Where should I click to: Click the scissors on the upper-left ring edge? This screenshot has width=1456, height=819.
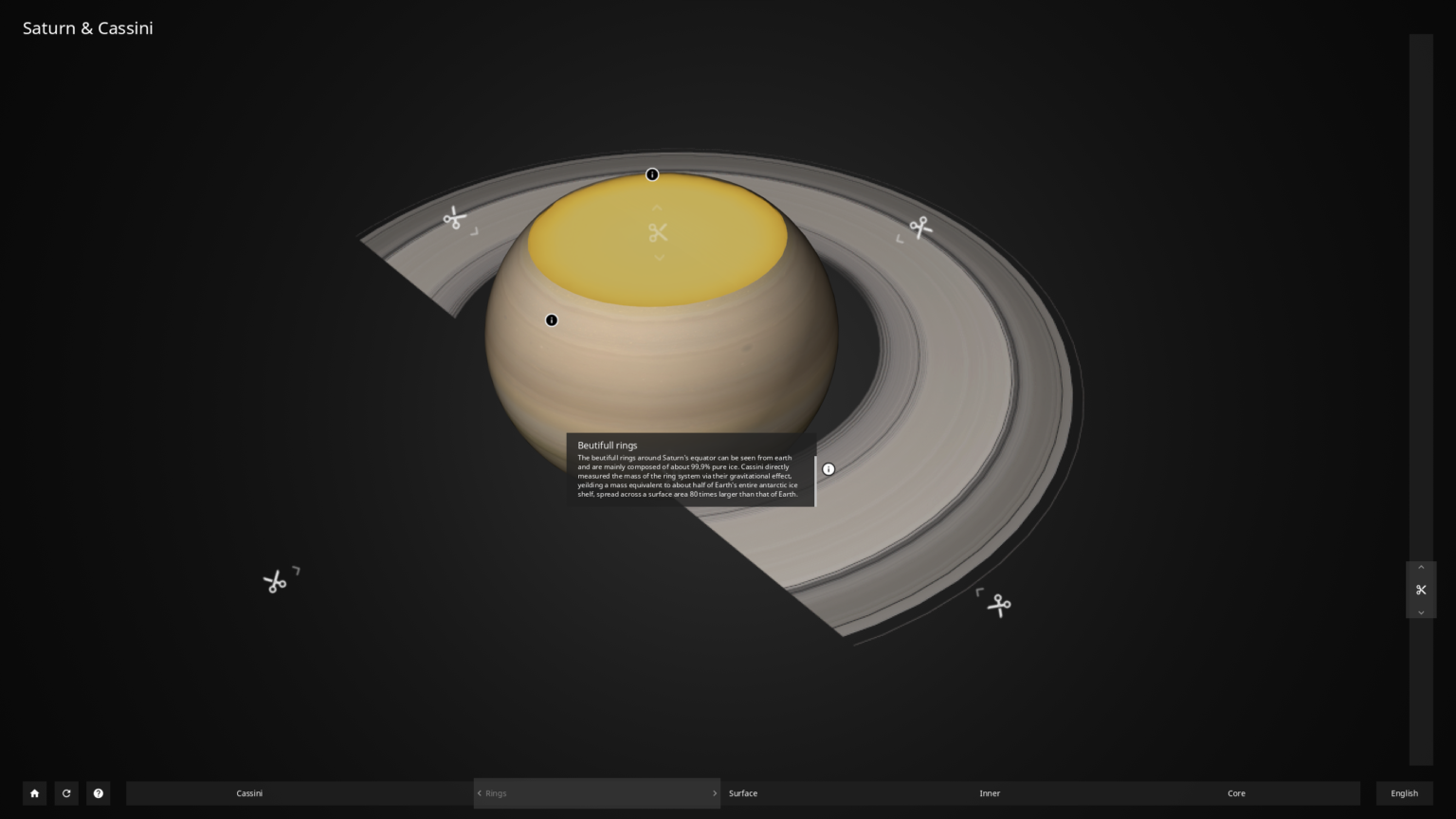coord(455,219)
